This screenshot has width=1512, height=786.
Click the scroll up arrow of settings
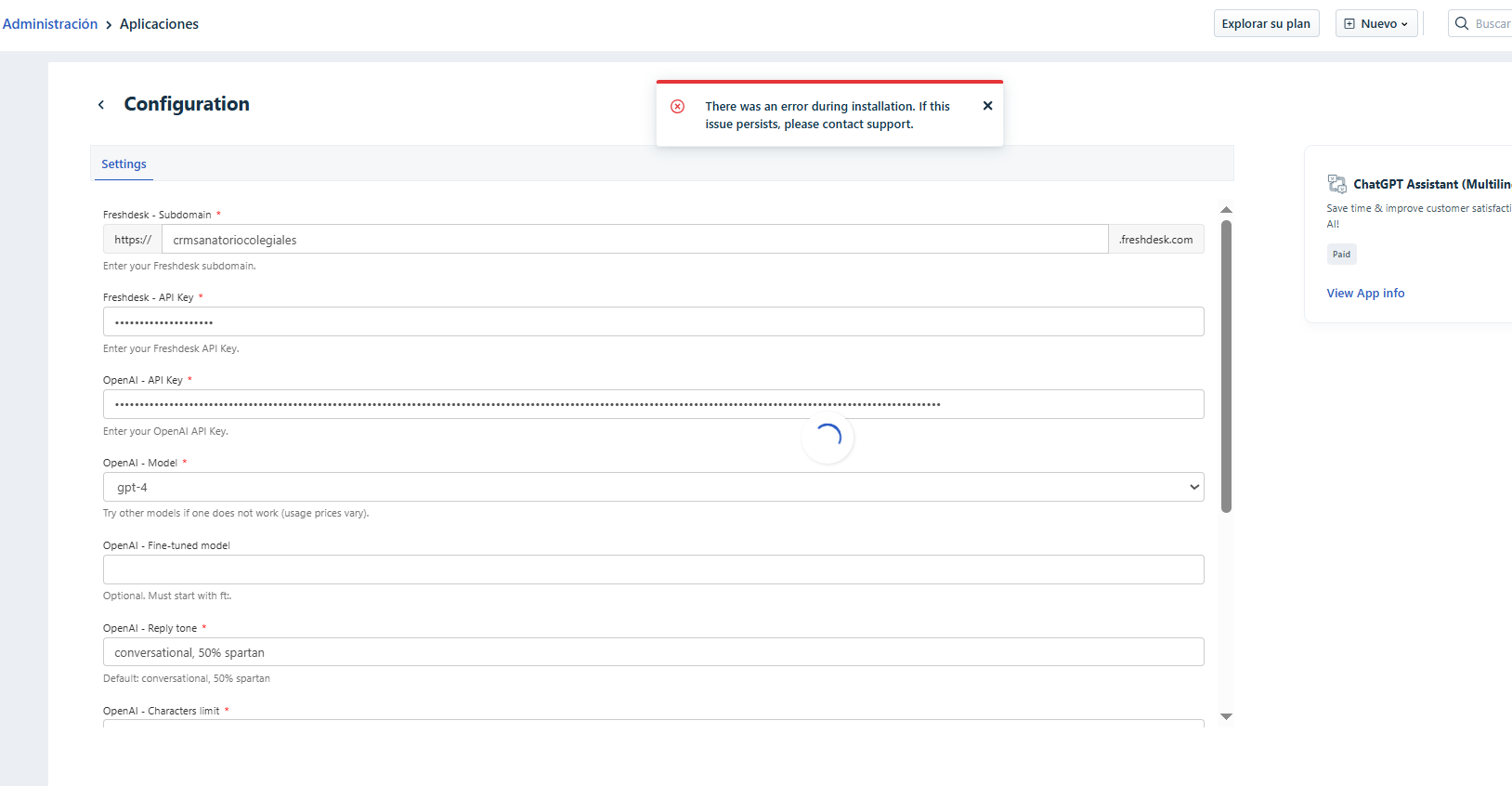(x=1226, y=210)
